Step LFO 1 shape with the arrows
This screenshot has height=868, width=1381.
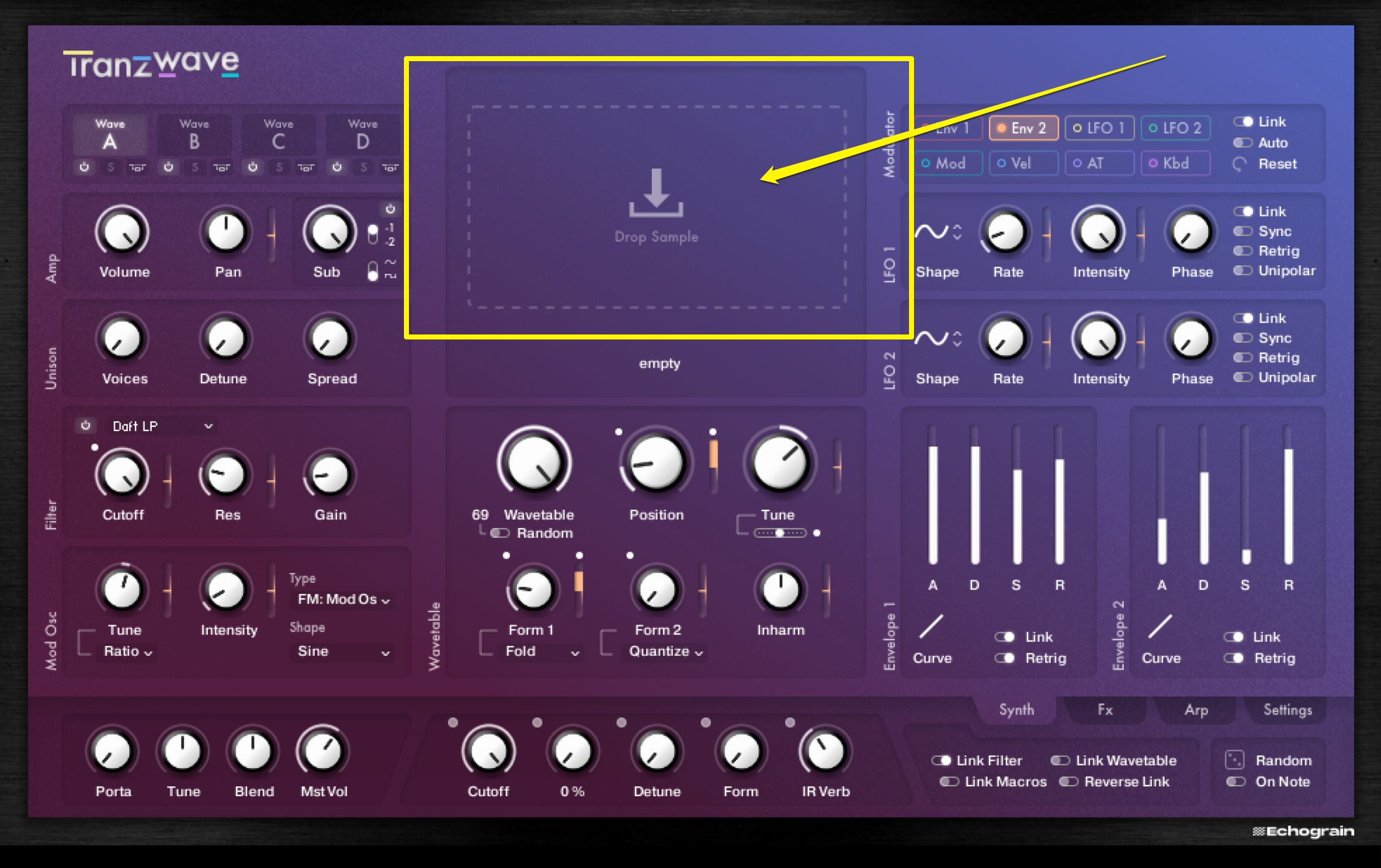pyautogui.click(x=957, y=232)
